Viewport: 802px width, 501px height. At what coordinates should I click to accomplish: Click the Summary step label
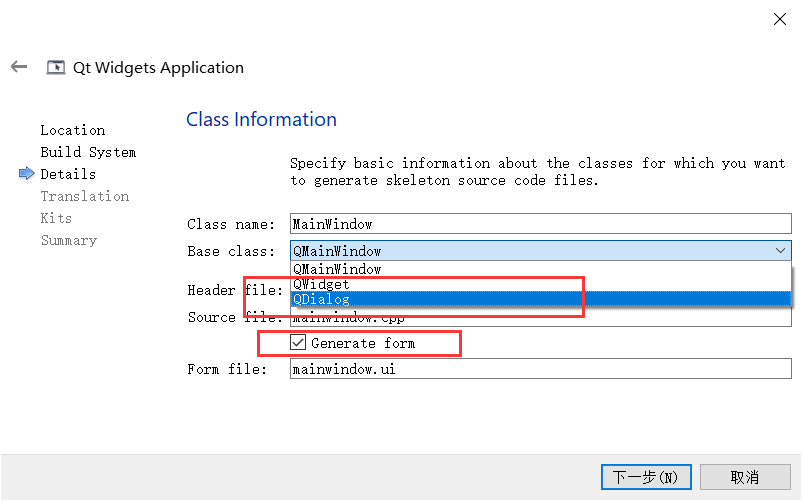point(69,240)
